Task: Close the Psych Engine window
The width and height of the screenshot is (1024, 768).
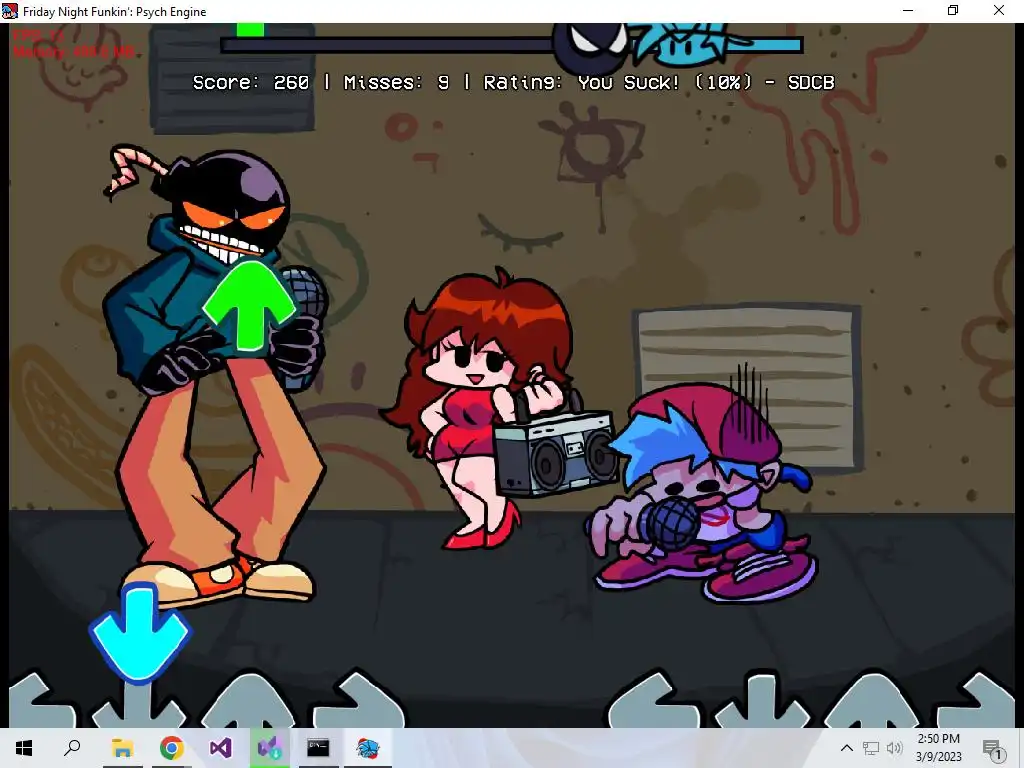Action: [x=999, y=10]
